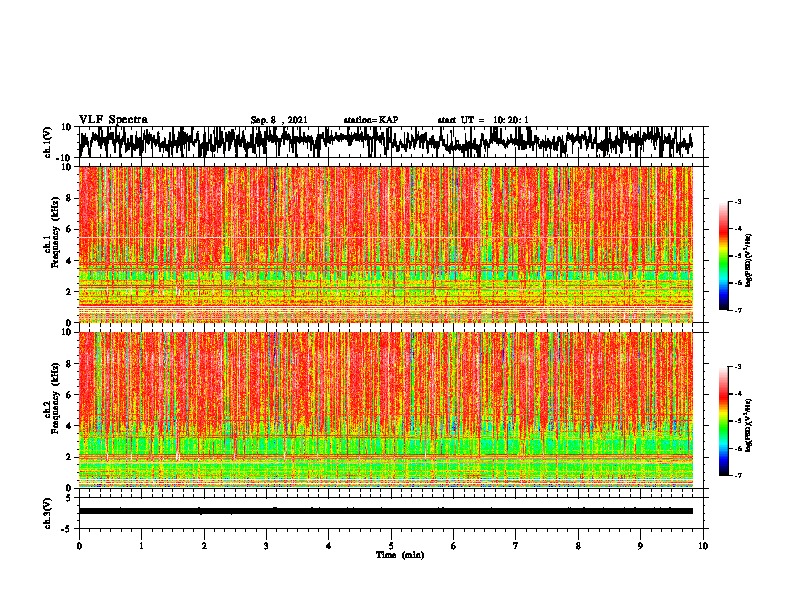Click the ch.2 color bar log(PSD) unit label
The height and width of the screenshot is (612, 792).
click(x=749, y=425)
